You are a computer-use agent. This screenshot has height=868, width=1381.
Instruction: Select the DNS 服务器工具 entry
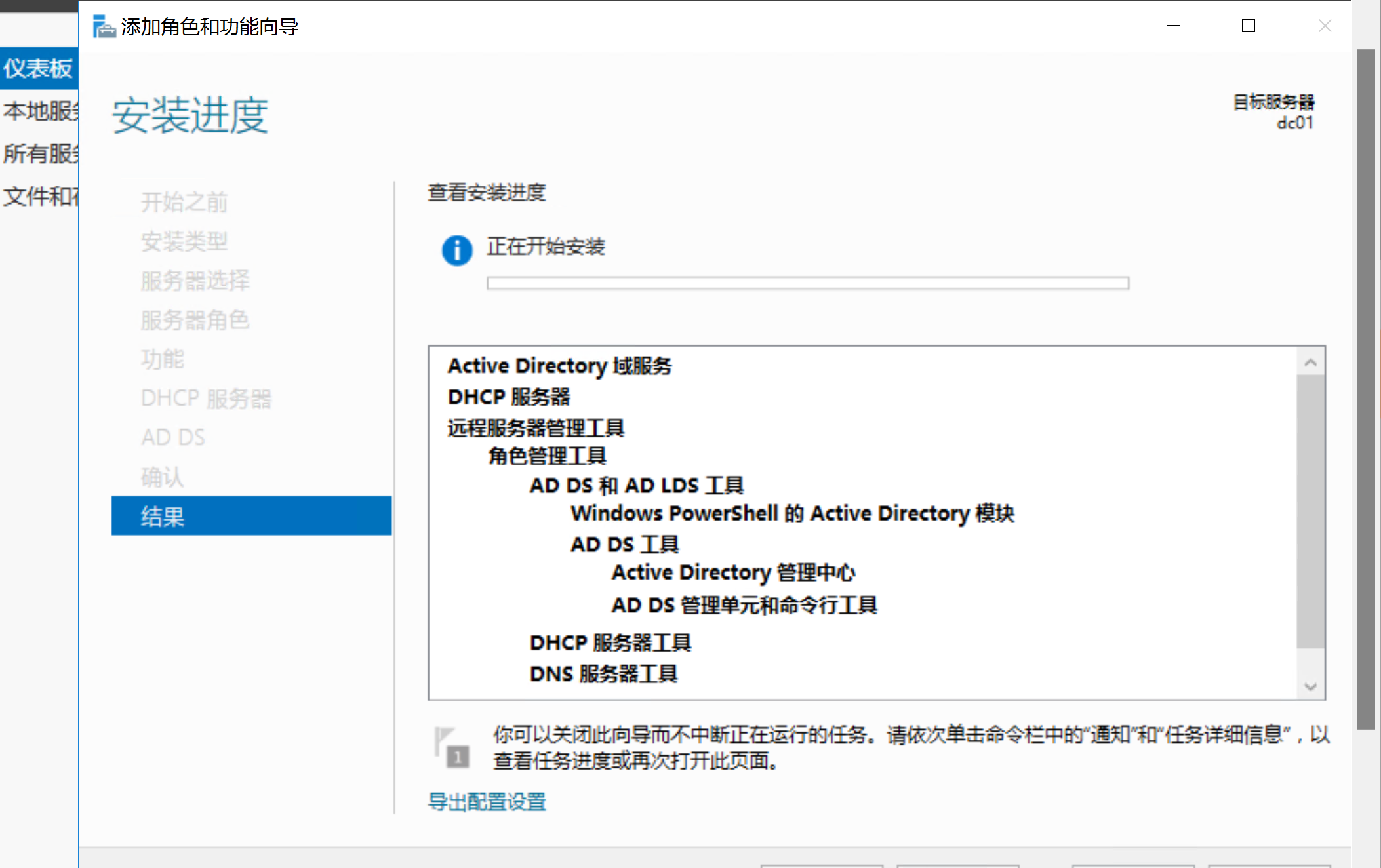click(604, 673)
